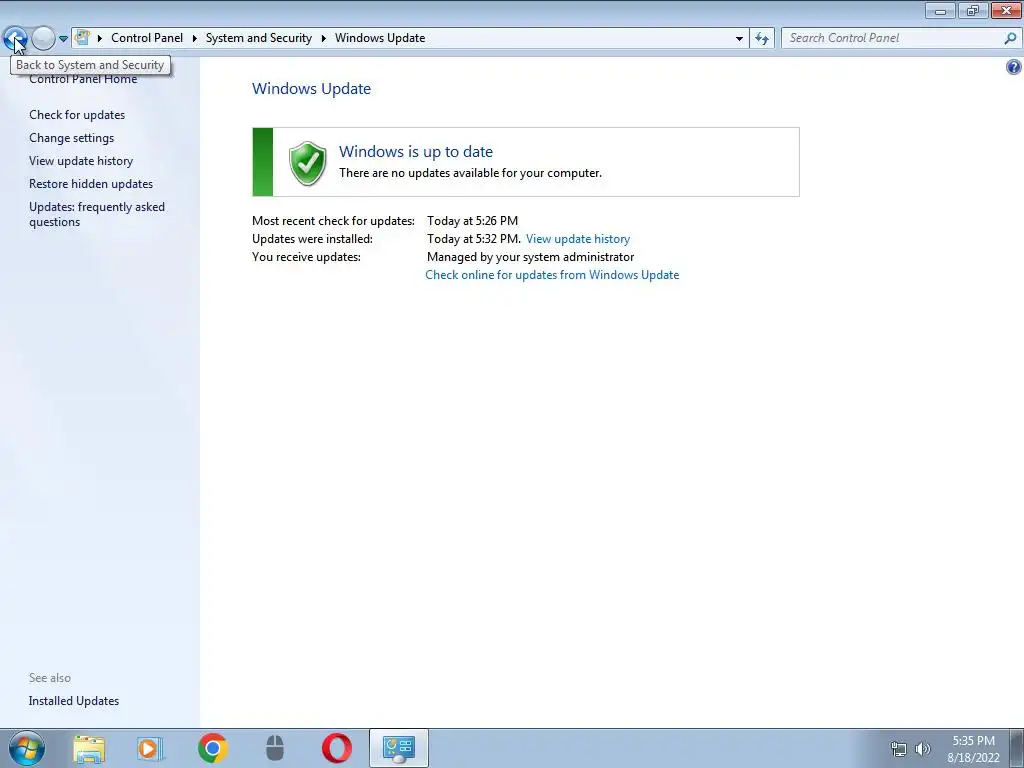Go back to System and Security
Image resolution: width=1024 pixels, height=768 pixels.
coord(15,38)
